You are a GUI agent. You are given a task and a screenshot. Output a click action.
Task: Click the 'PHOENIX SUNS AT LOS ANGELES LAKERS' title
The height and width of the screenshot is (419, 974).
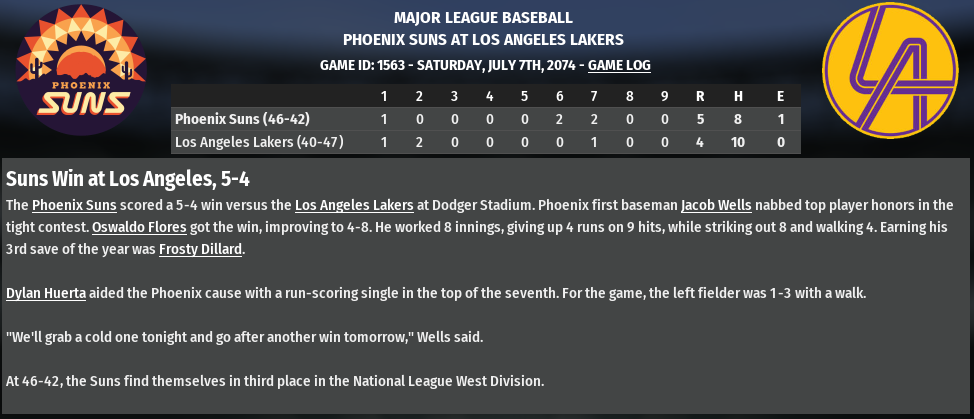[x=483, y=40]
